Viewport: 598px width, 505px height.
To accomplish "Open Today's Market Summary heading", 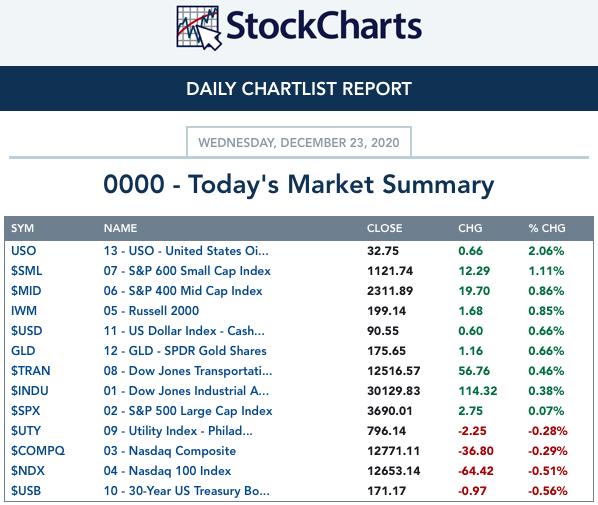I will click(299, 185).
